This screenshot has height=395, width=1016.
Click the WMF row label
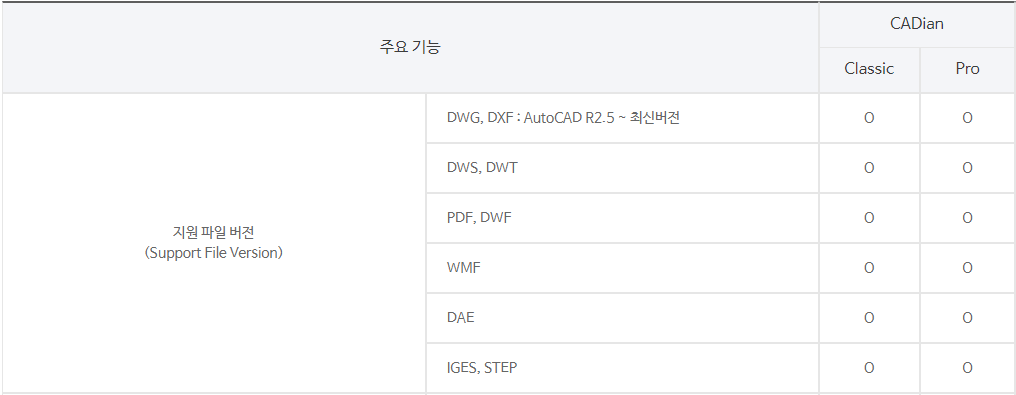(x=464, y=267)
